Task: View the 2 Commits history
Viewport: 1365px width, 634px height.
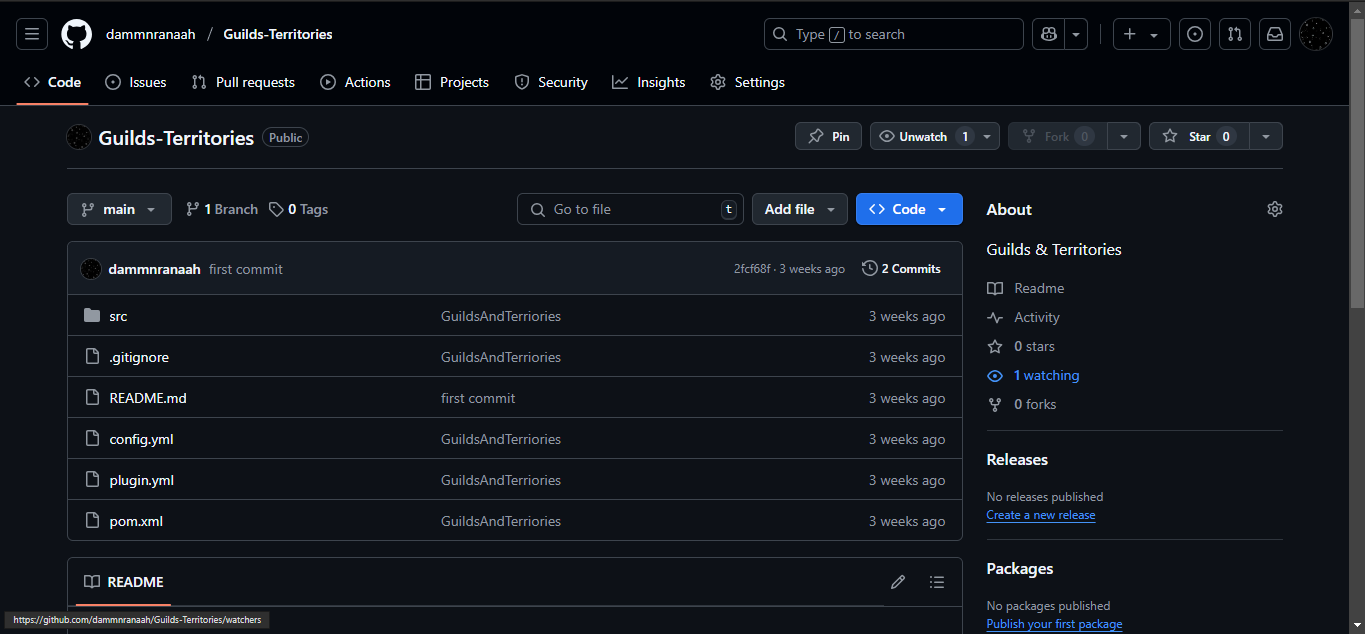Action: point(901,268)
